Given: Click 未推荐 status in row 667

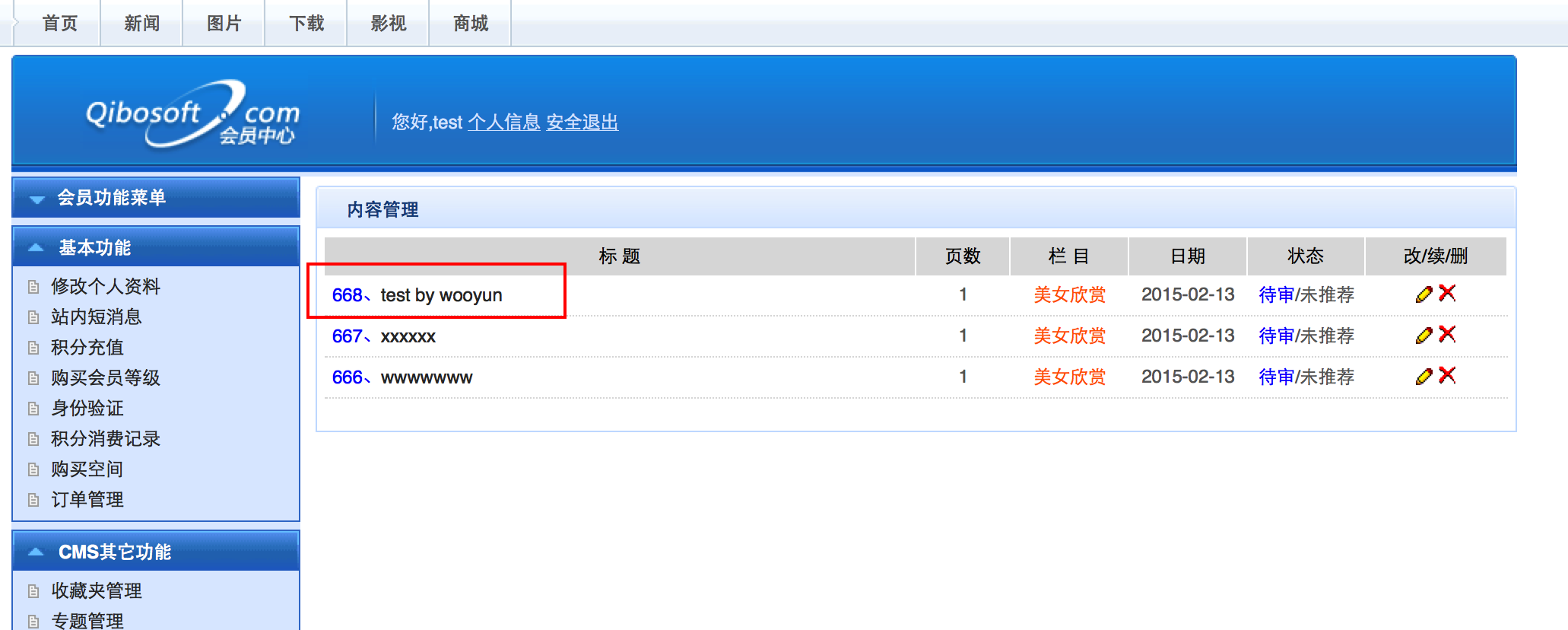Looking at the screenshot, I should point(1328,336).
